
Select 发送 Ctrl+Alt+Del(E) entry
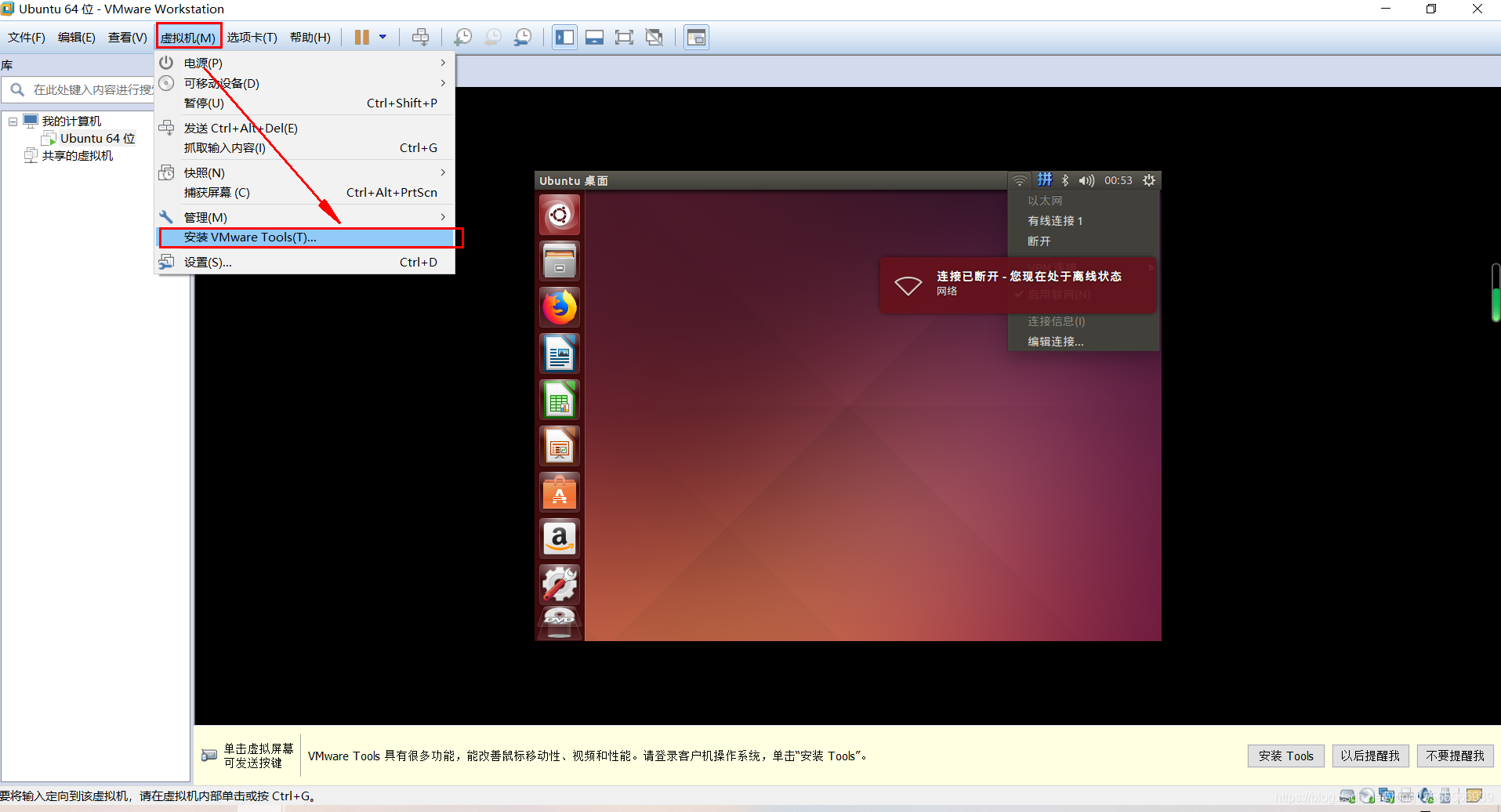(305, 128)
